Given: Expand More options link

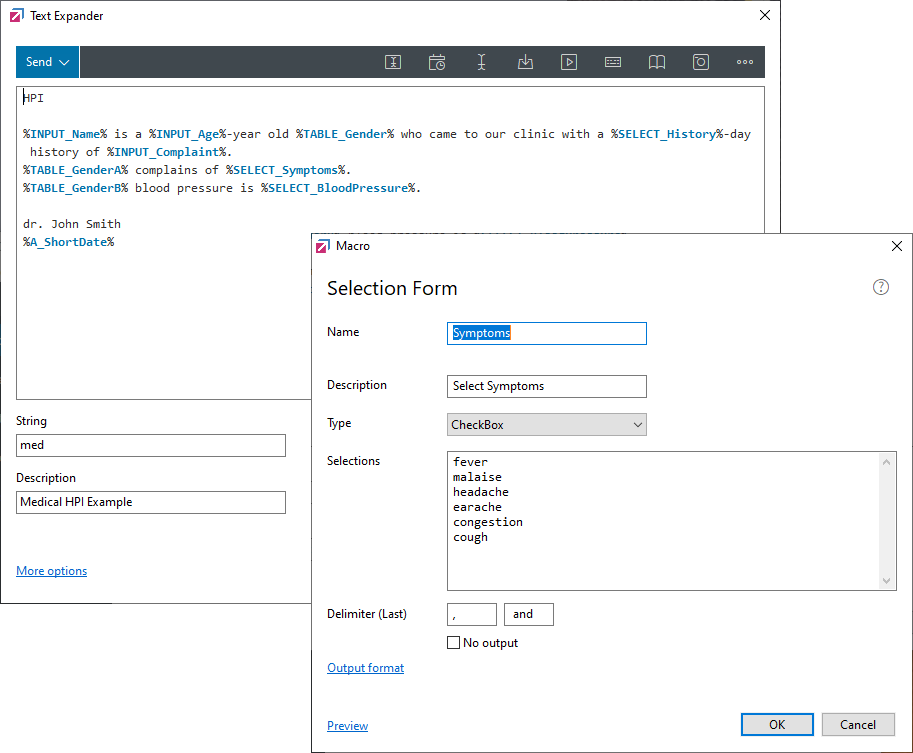Looking at the screenshot, I should [51, 571].
